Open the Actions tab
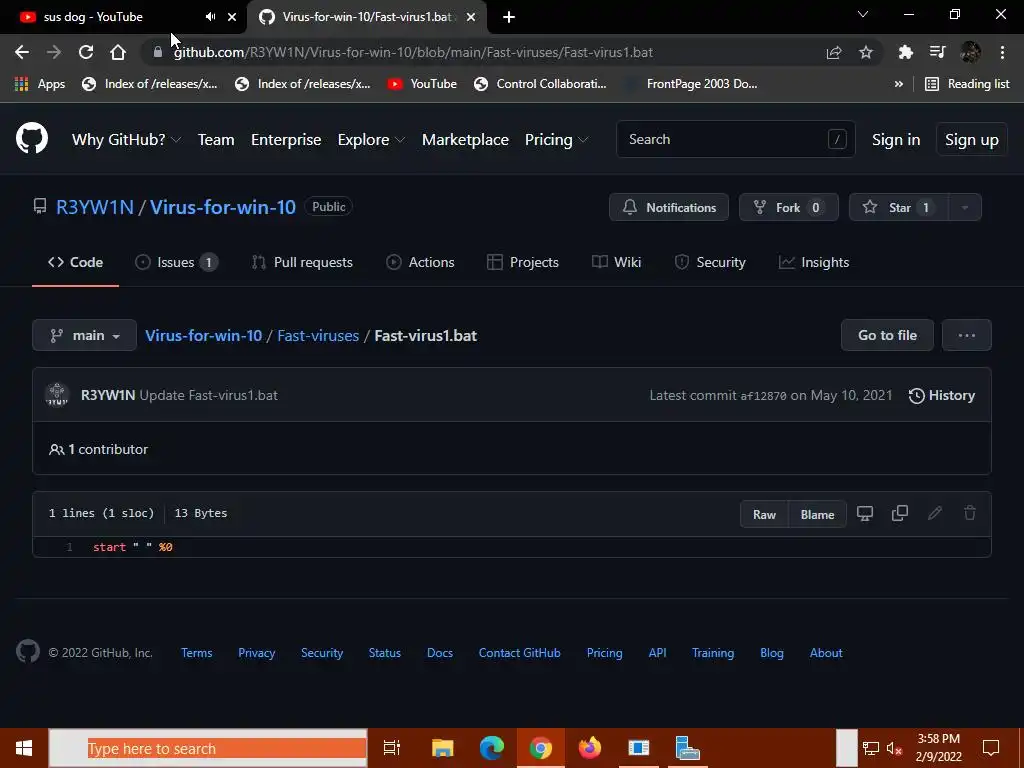1024x768 pixels. tap(420, 262)
